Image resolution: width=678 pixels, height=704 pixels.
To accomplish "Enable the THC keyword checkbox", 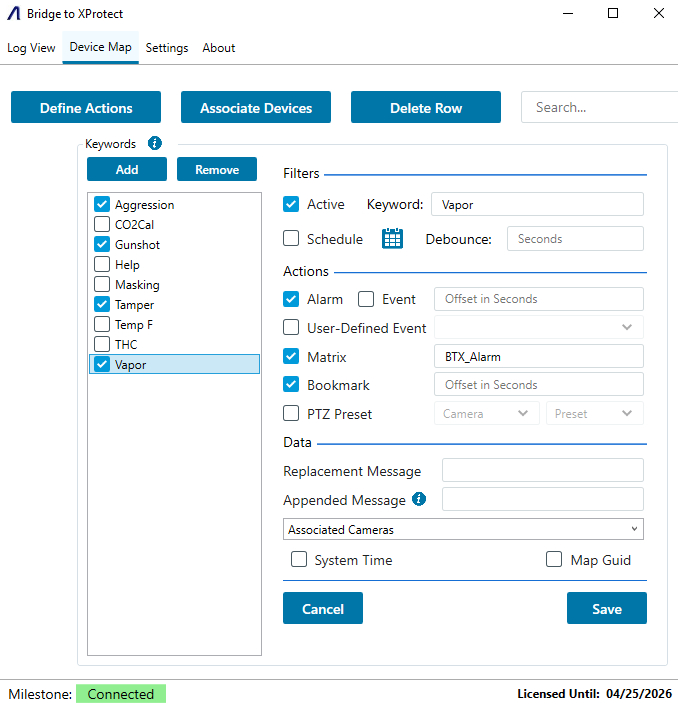I will [x=102, y=344].
